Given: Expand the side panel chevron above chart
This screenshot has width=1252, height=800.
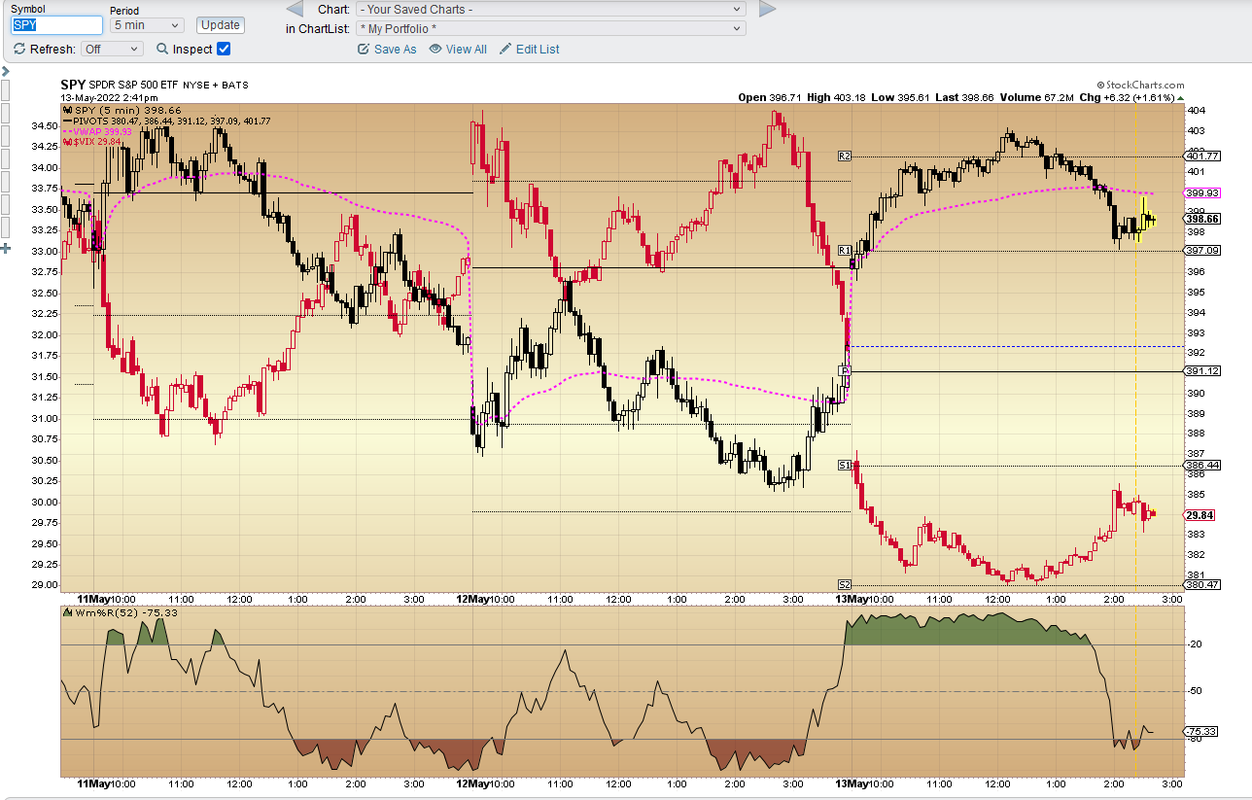Looking at the screenshot, I should [5, 72].
